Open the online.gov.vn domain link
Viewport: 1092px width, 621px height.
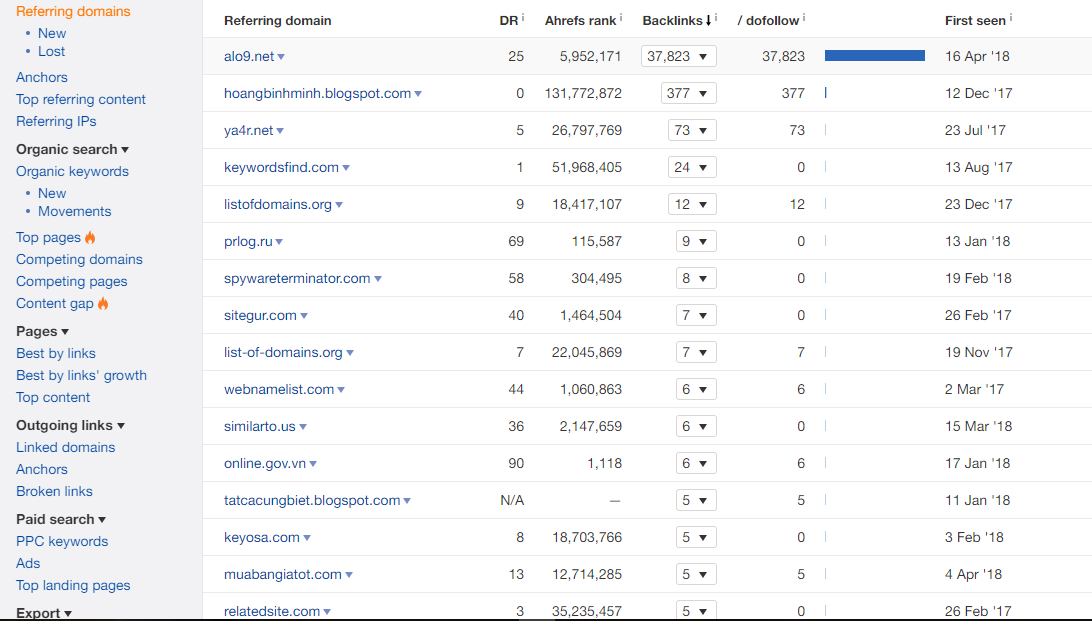point(265,463)
